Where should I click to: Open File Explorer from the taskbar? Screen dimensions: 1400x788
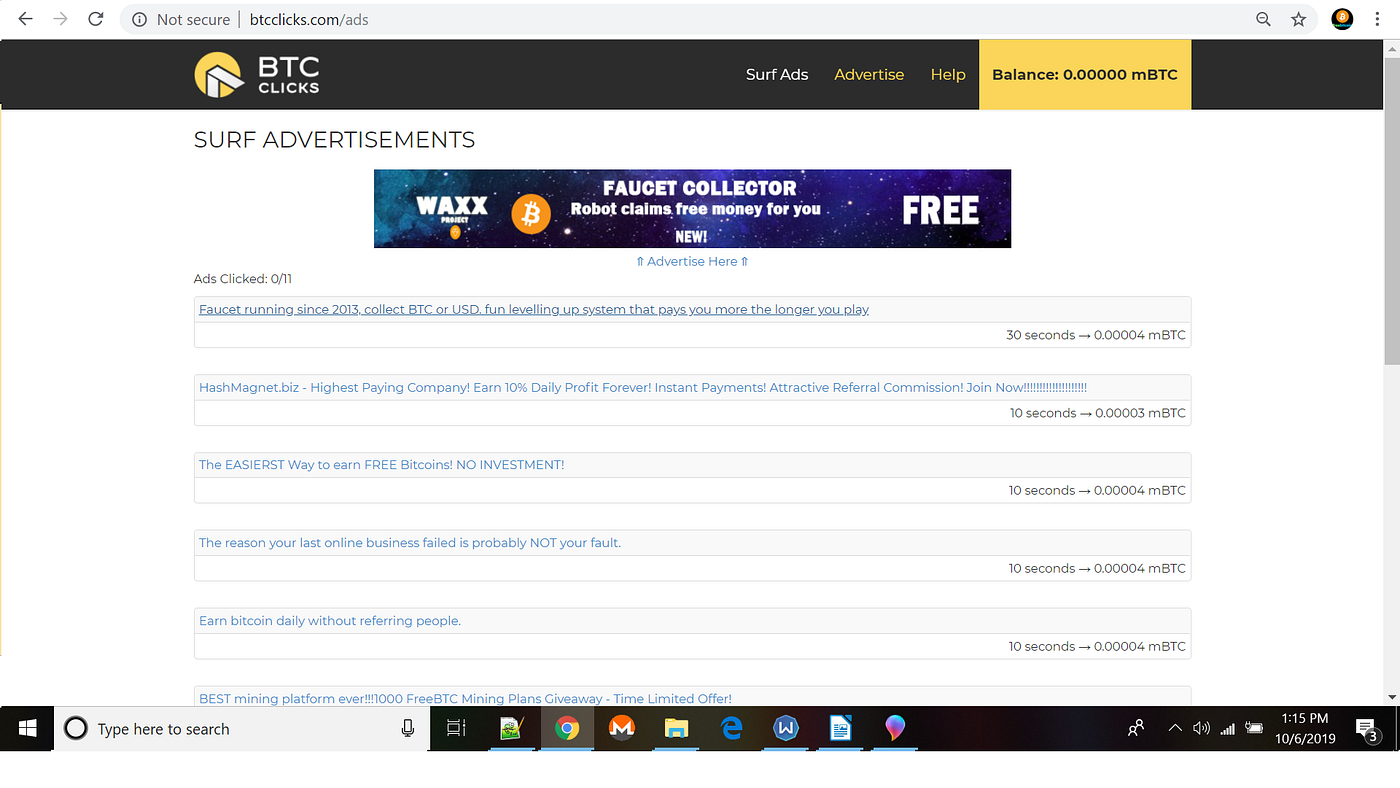click(677, 729)
